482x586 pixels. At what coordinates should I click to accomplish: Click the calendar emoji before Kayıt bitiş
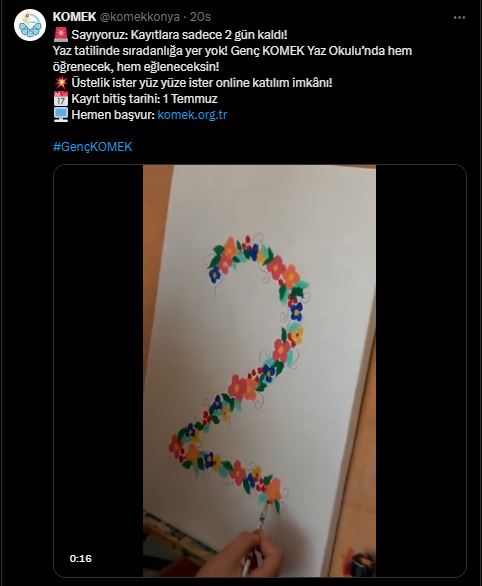click(x=61, y=99)
